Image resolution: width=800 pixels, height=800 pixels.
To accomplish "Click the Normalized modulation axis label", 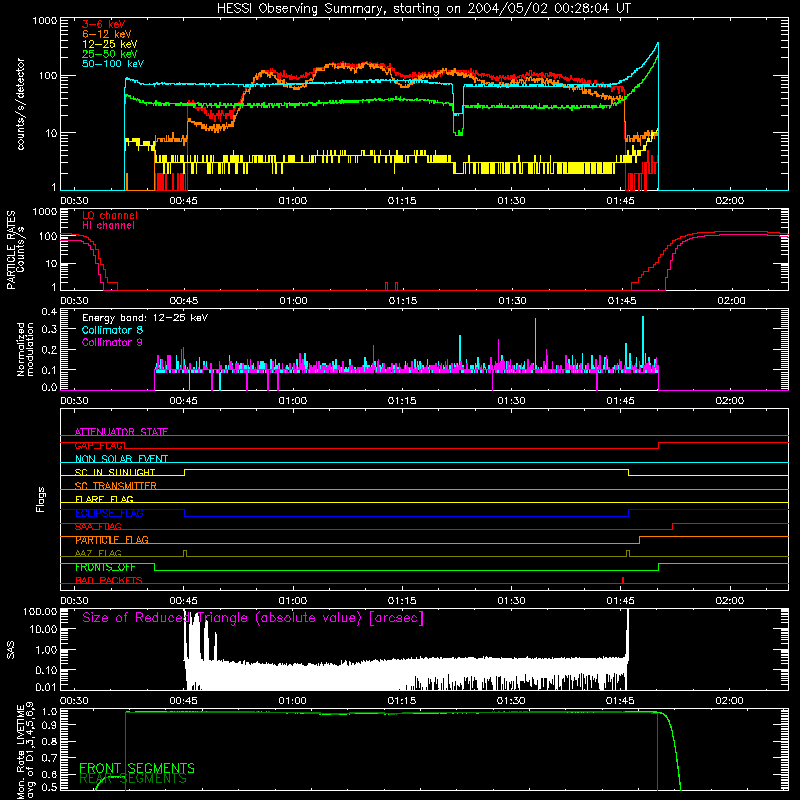I will (x=25, y=349).
